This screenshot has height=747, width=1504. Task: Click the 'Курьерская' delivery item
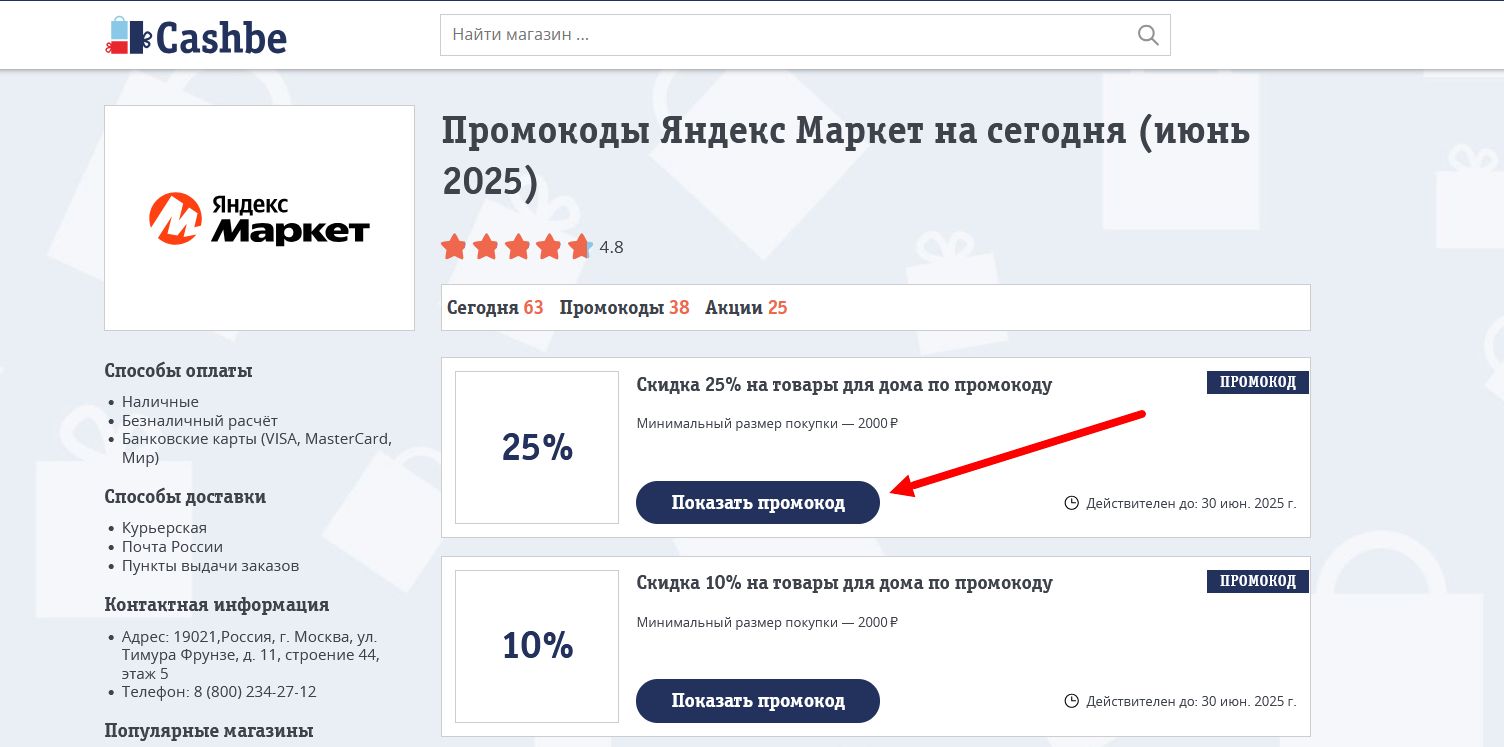tap(164, 528)
